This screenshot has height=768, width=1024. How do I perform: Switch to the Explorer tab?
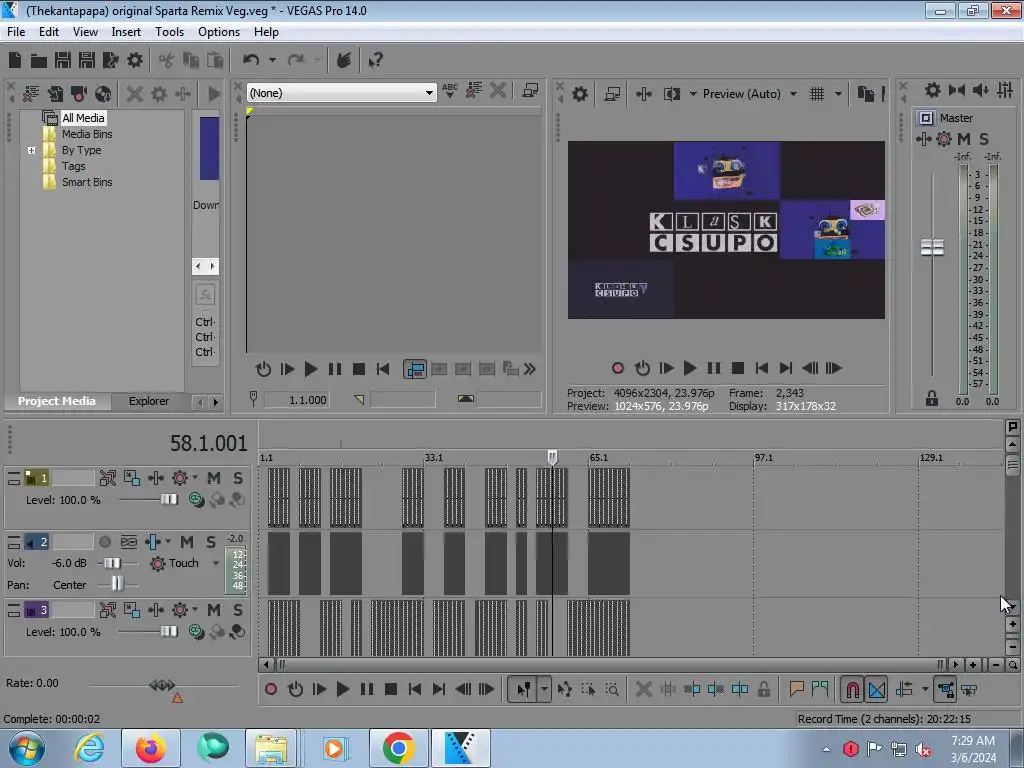pyautogui.click(x=149, y=401)
